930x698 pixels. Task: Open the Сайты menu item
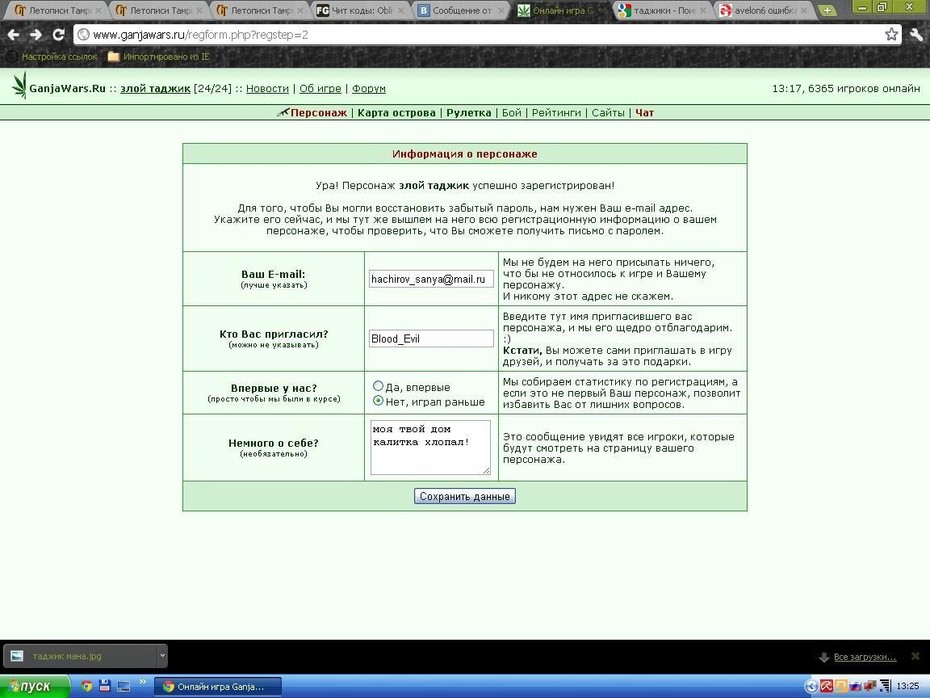(608, 113)
